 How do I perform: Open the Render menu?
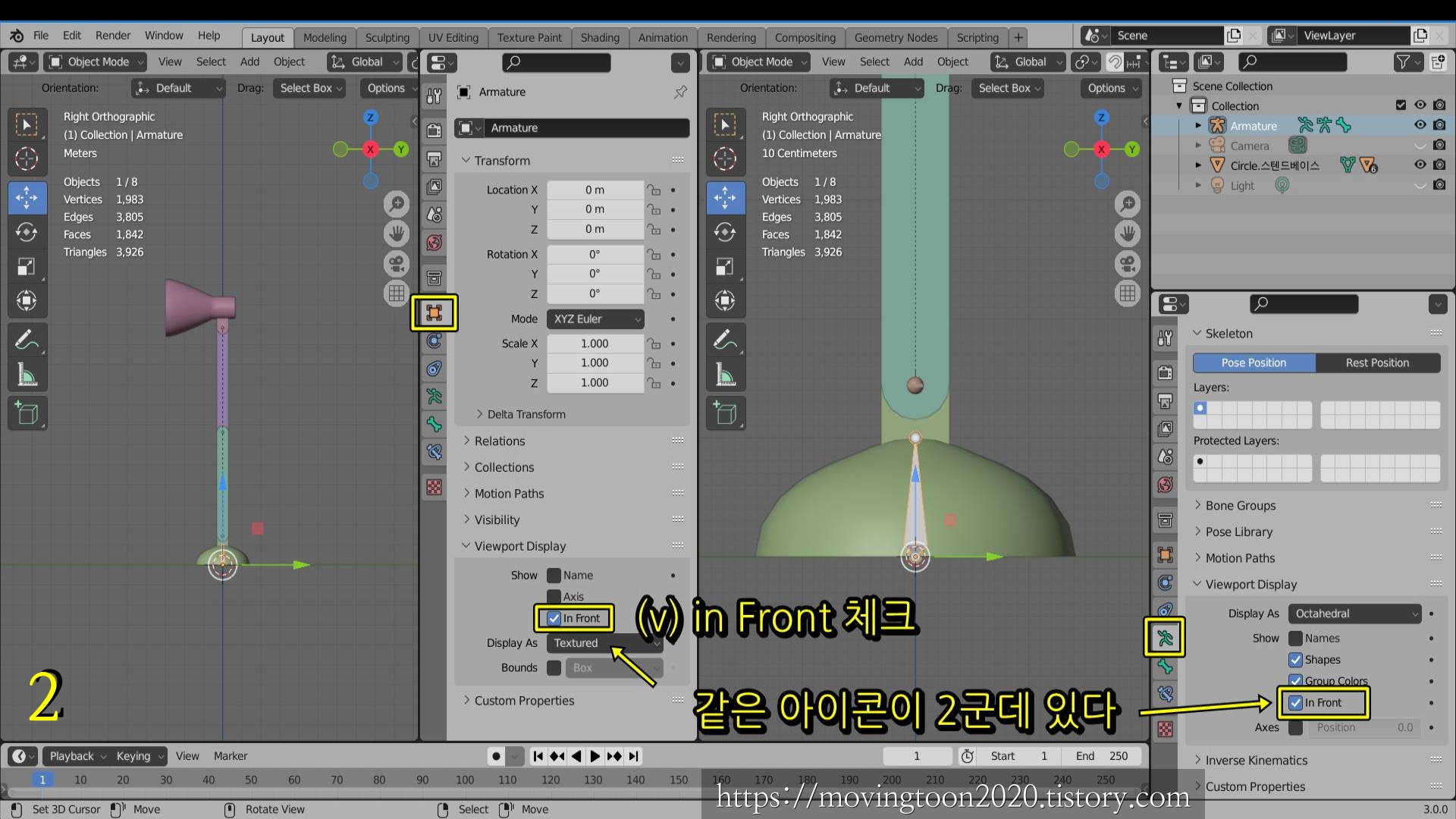click(x=113, y=36)
